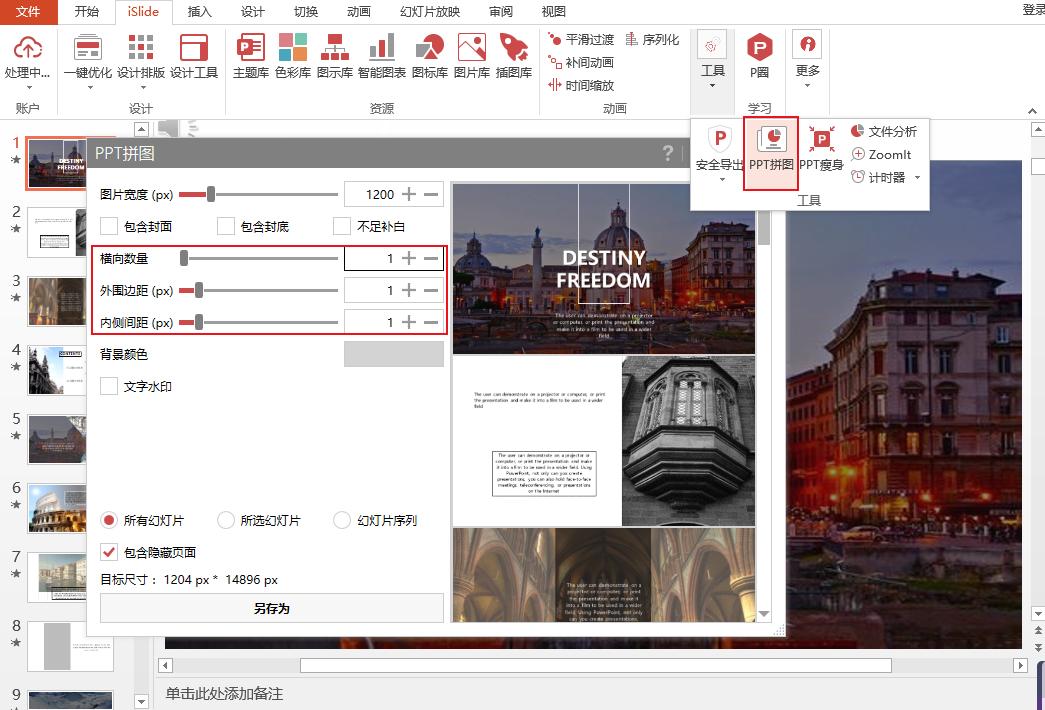Select PPT拼图 tool in dropdown

pos(771,152)
